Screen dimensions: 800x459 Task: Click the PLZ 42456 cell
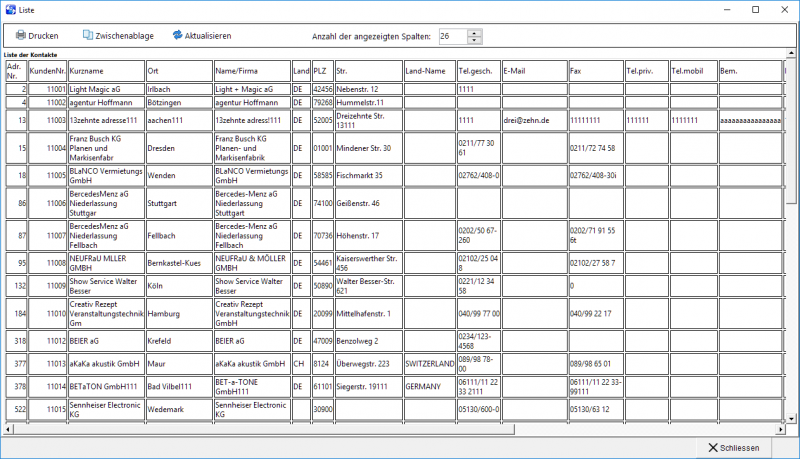pos(323,89)
